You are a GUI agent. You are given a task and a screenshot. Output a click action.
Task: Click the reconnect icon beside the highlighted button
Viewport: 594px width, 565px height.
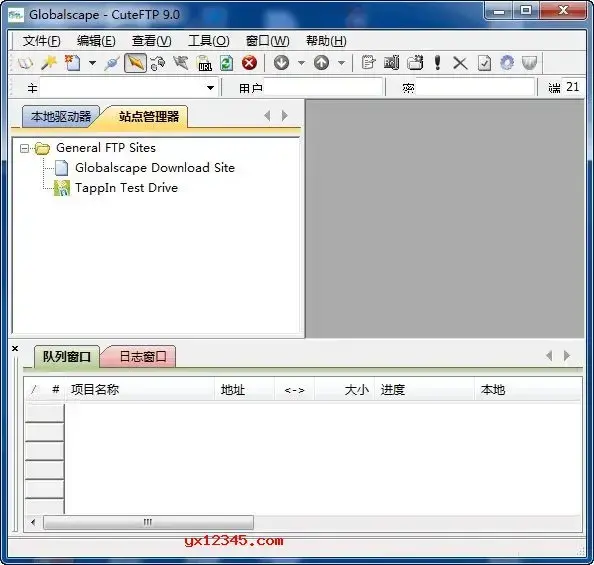click(x=158, y=63)
